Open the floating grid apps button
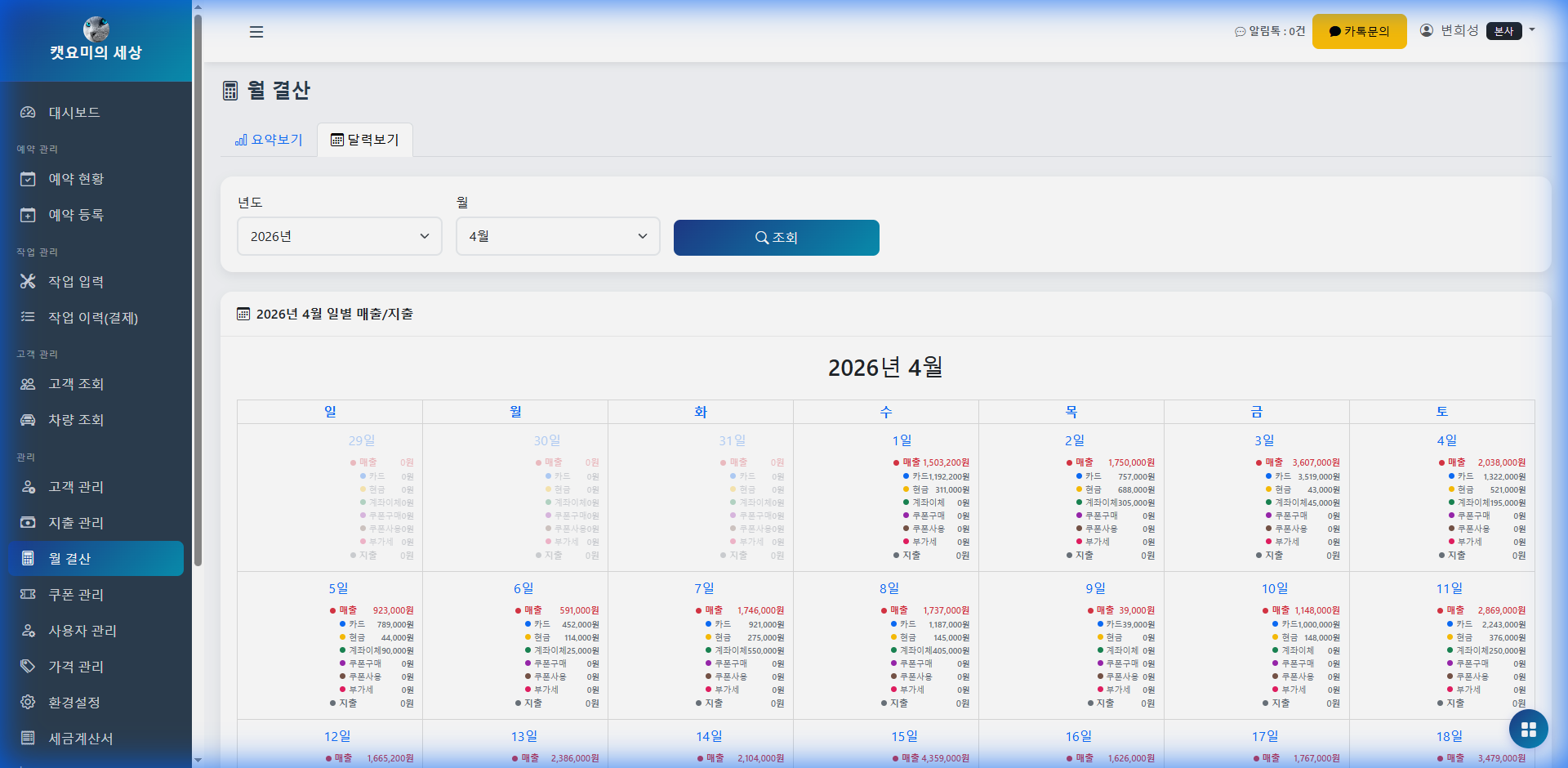This screenshot has width=1568, height=768. (1529, 729)
